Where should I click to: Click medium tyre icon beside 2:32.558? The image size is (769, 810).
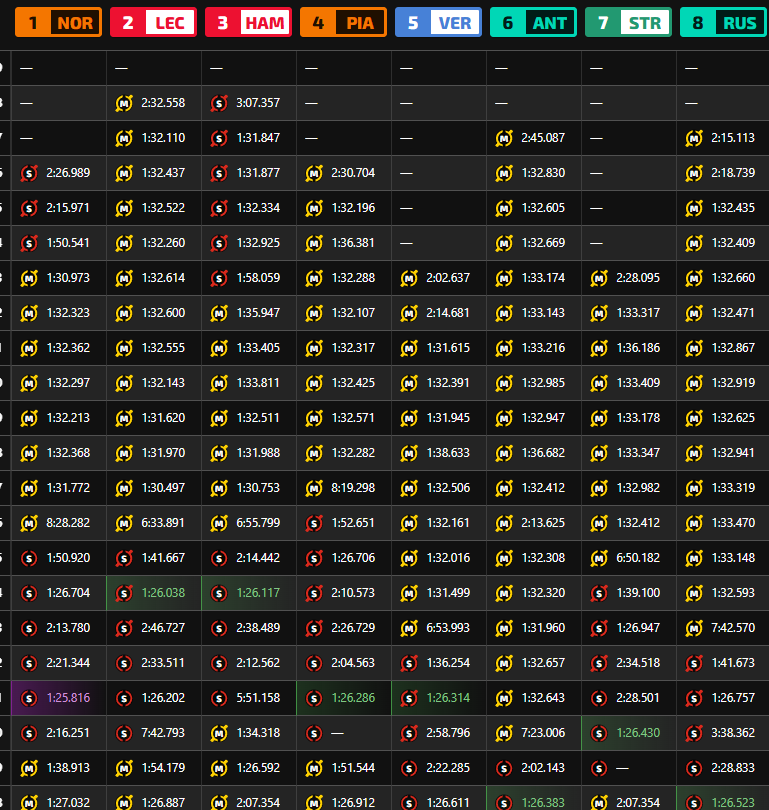click(124, 103)
